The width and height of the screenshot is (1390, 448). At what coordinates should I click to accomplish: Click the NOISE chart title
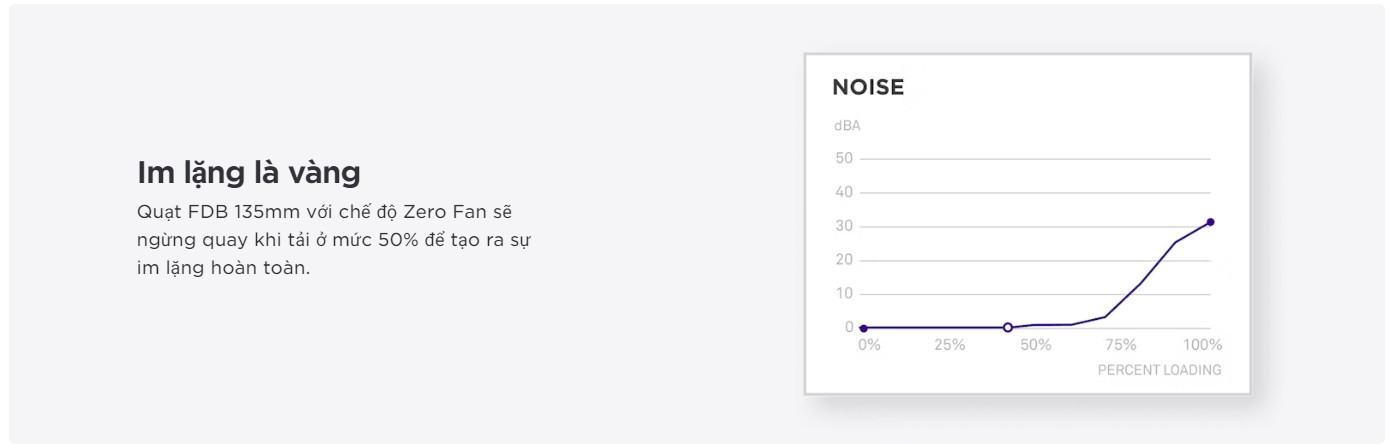(x=868, y=88)
